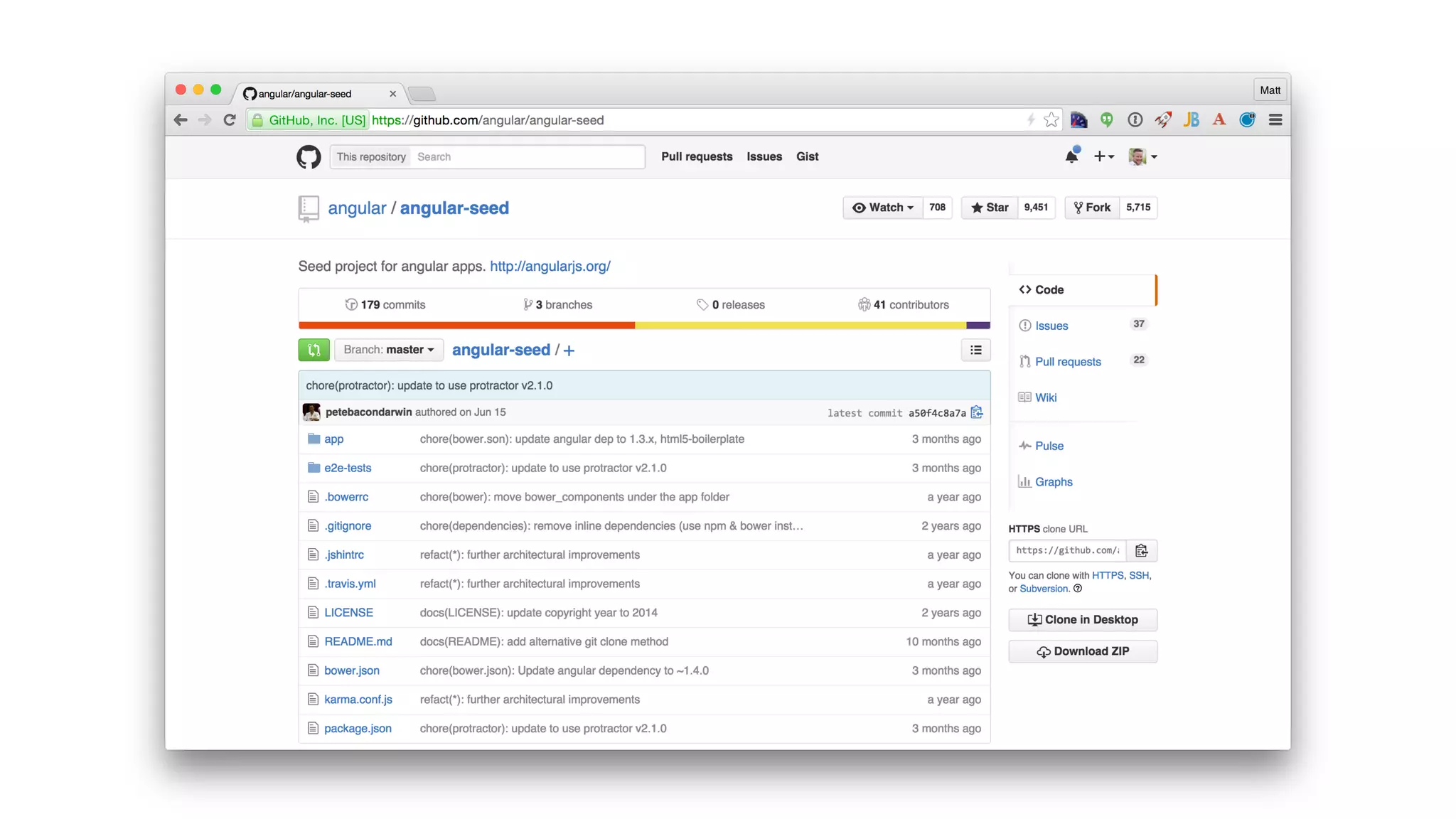Click the language statistics color bar
This screenshot has width=1456, height=819.
[644, 325]
